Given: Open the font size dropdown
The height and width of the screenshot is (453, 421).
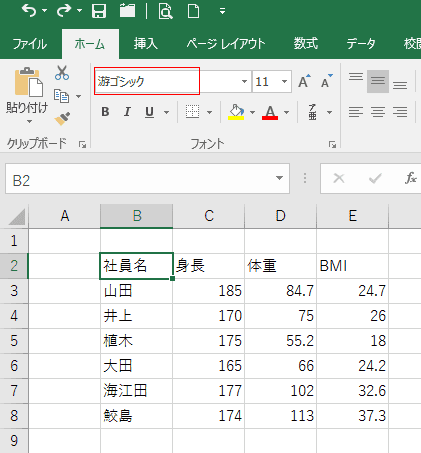Looking at the screenshot, I should point(284,81).
